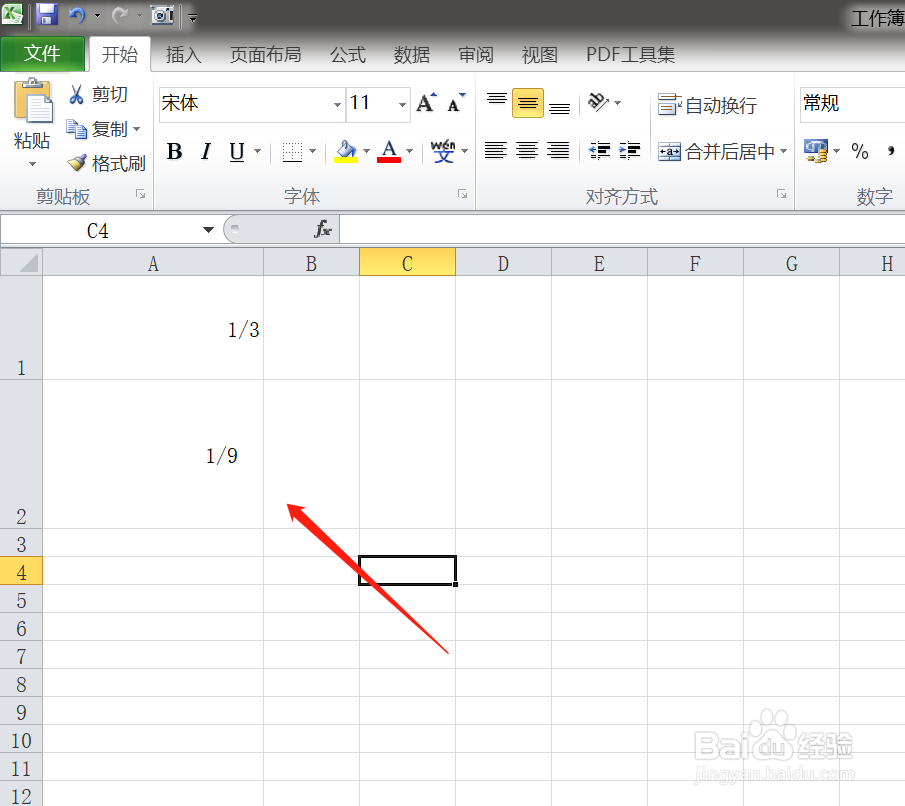Apply cell borders with the border icon
Screen dimensions: 905x806
click(x=292, y=152)
